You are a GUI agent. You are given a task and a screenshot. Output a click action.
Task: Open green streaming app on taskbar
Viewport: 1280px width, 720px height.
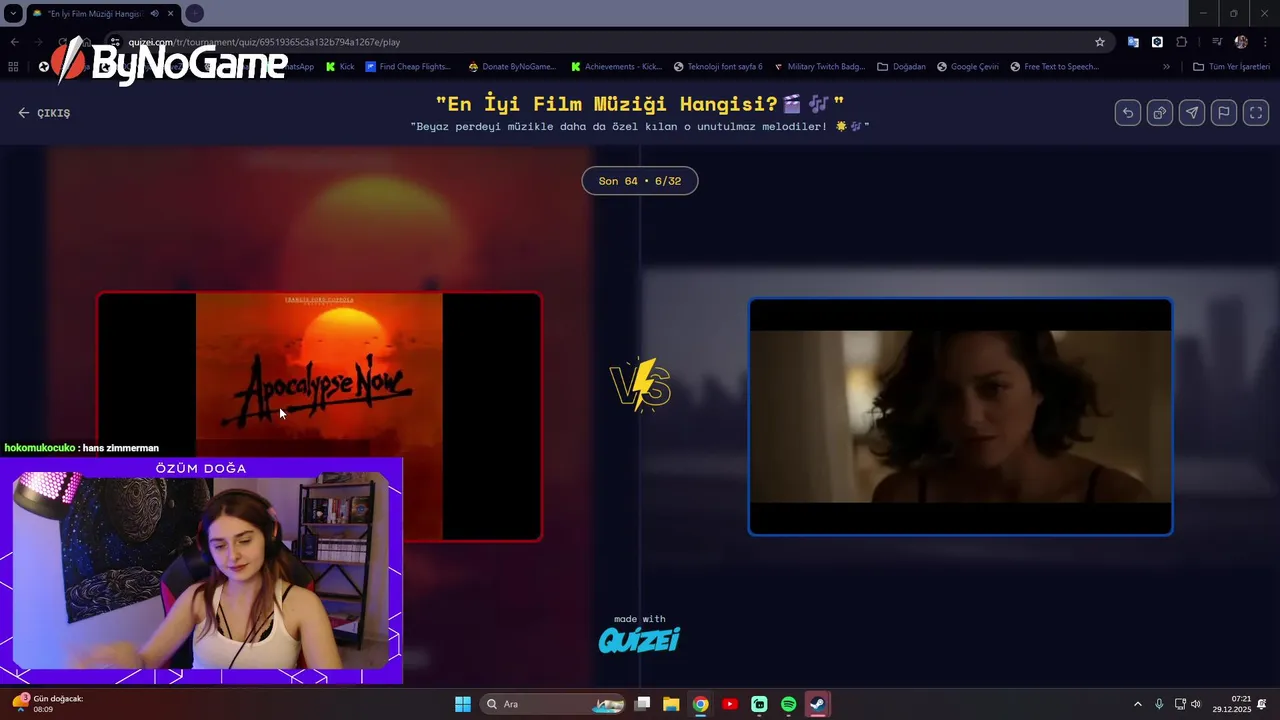click(759, 704)
